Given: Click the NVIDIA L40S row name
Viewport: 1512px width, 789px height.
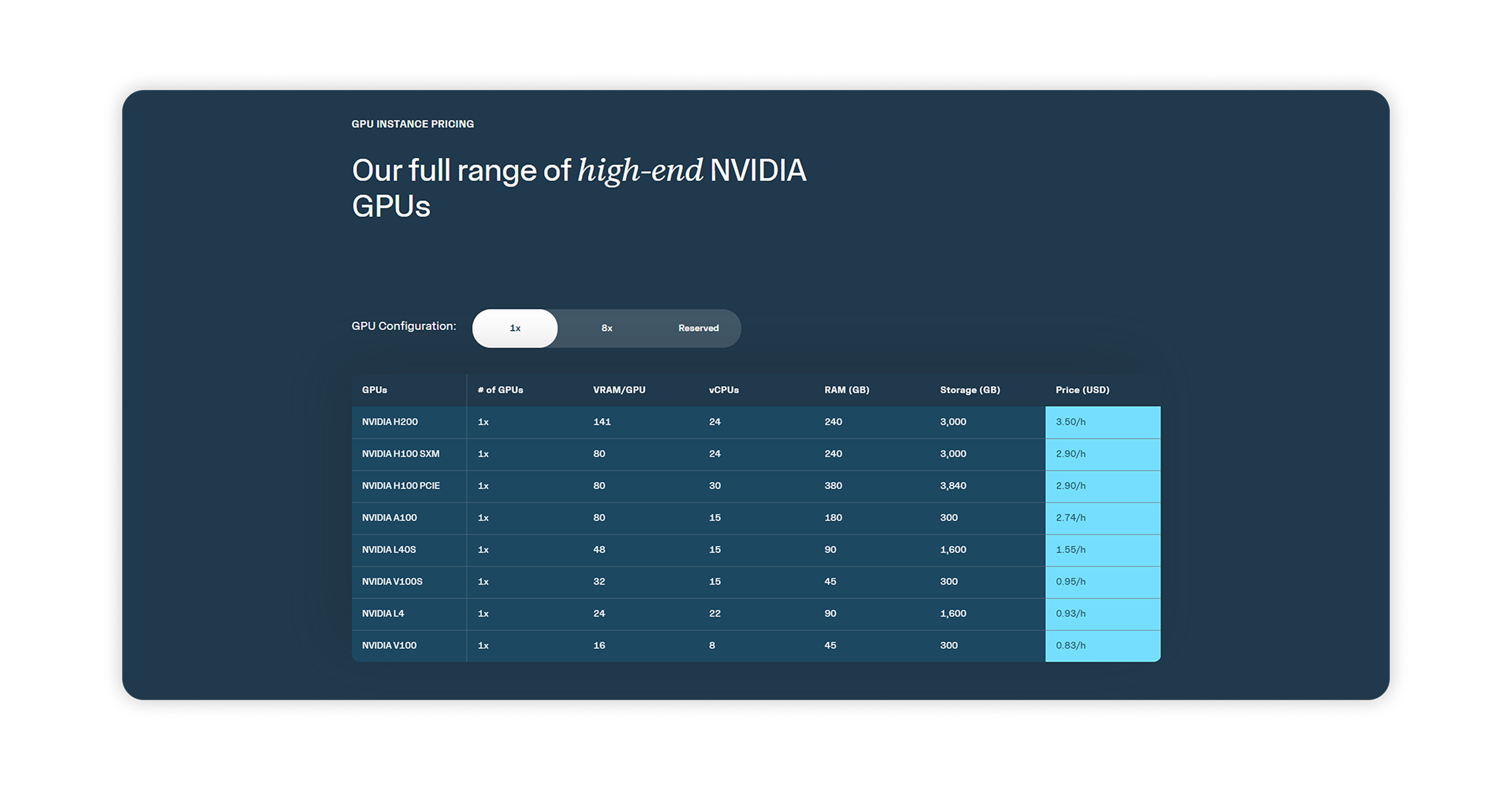Looking at the screenshot, I should coord(389,550).
